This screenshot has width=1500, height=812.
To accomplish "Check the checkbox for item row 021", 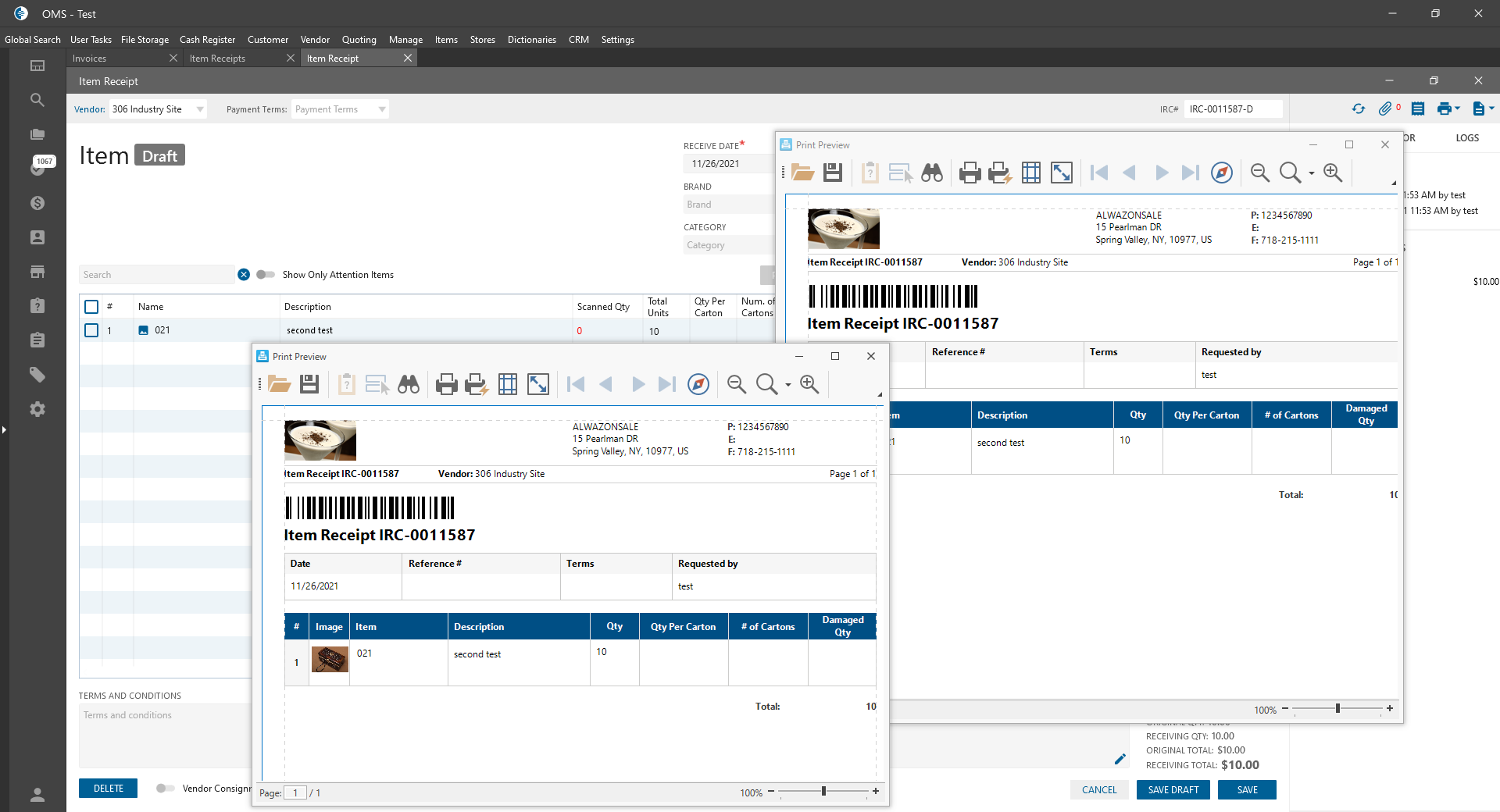I will pyautogui.click(x=91, y=330).
